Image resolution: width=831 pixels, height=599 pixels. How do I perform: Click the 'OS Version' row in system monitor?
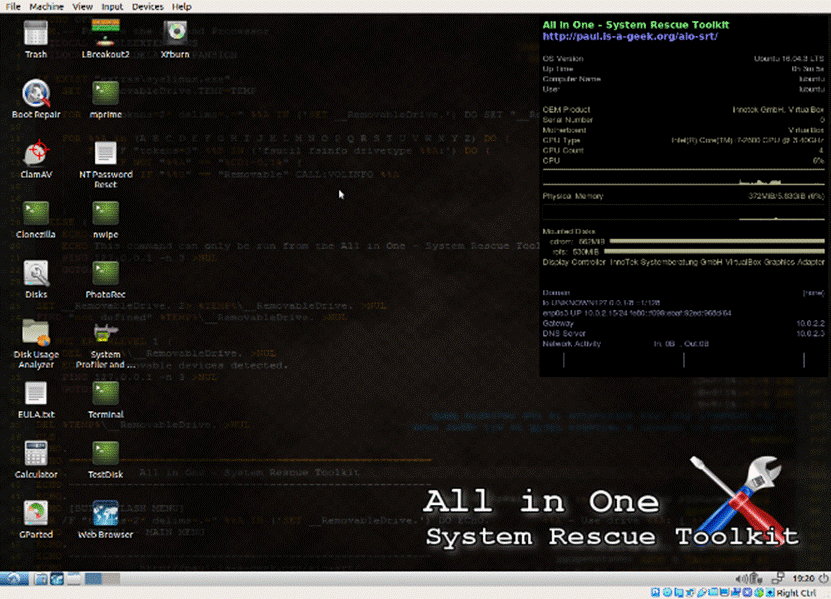683,58
